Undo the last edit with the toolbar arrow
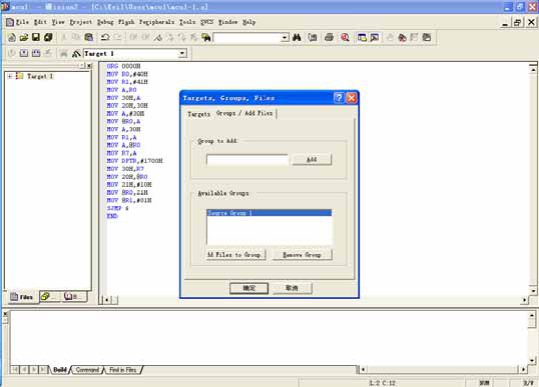Viewport: 539px width, 387px height. 105,37
